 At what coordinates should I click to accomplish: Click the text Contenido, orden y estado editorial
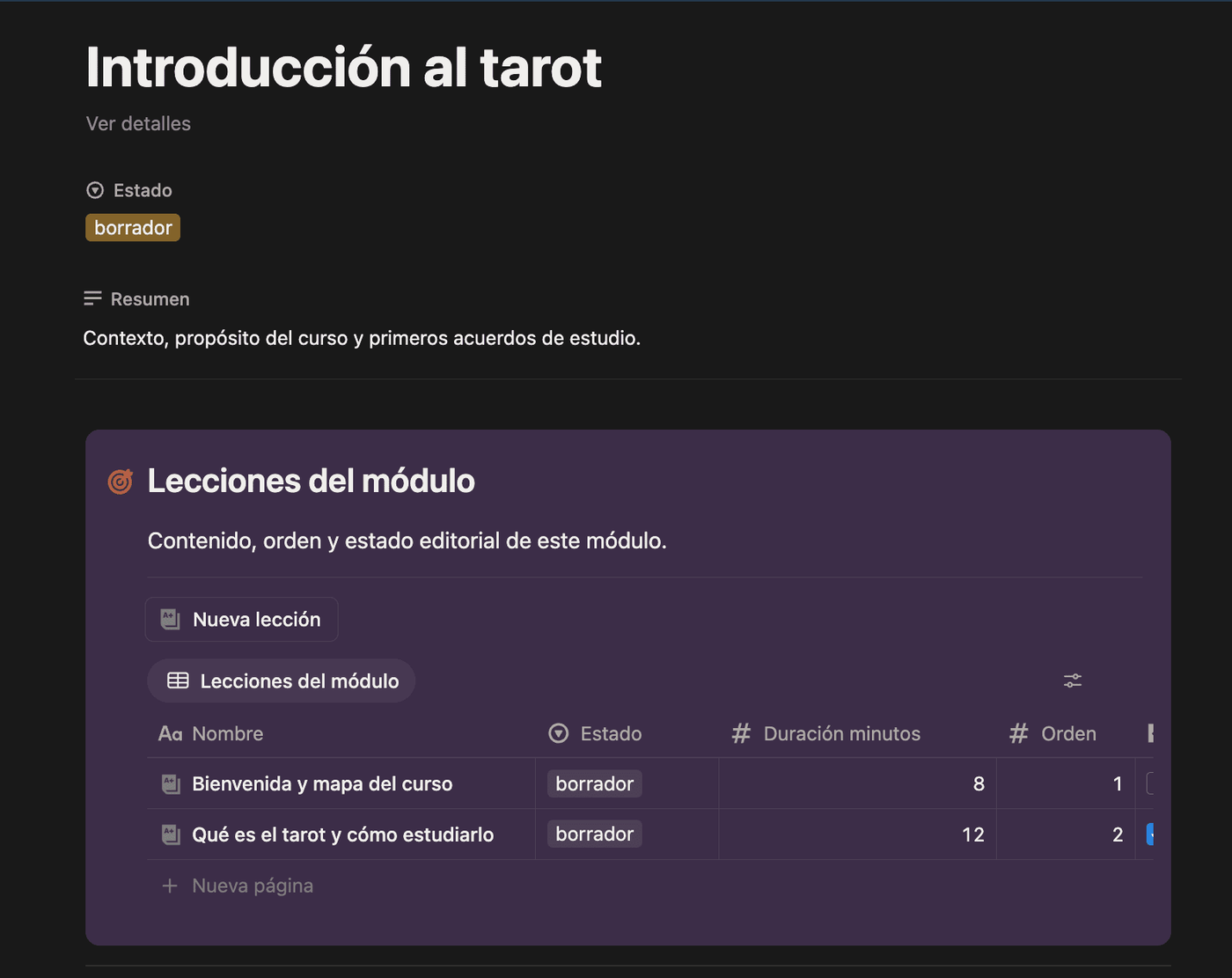[x=407, y=540]
